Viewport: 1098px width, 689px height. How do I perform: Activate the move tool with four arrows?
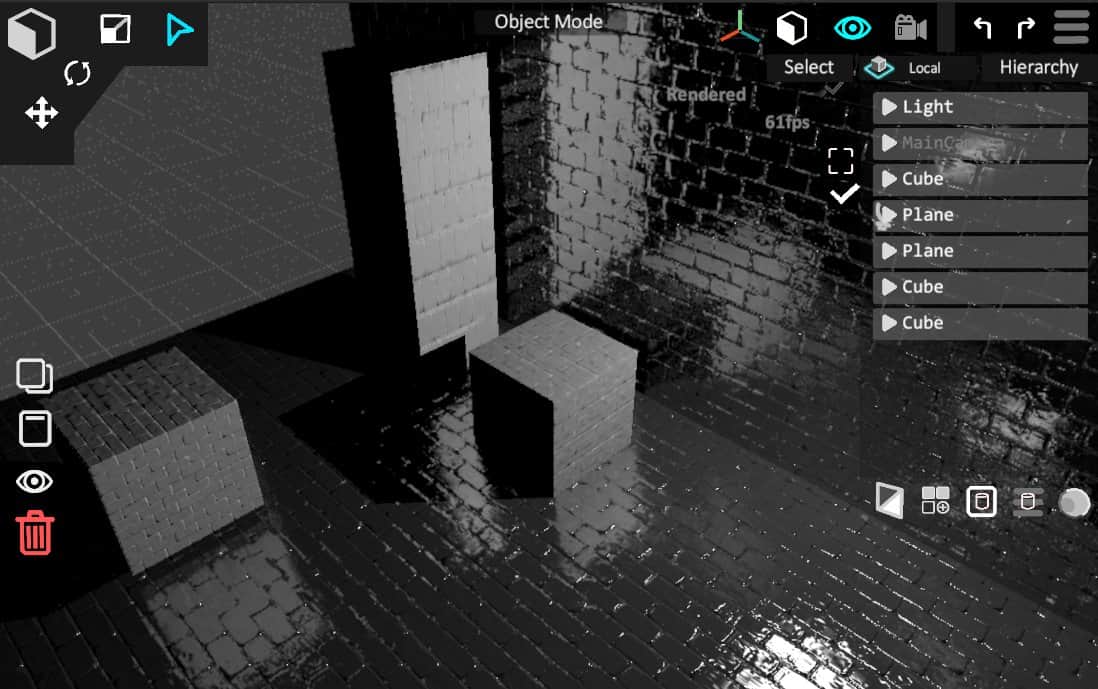(41, 112)
